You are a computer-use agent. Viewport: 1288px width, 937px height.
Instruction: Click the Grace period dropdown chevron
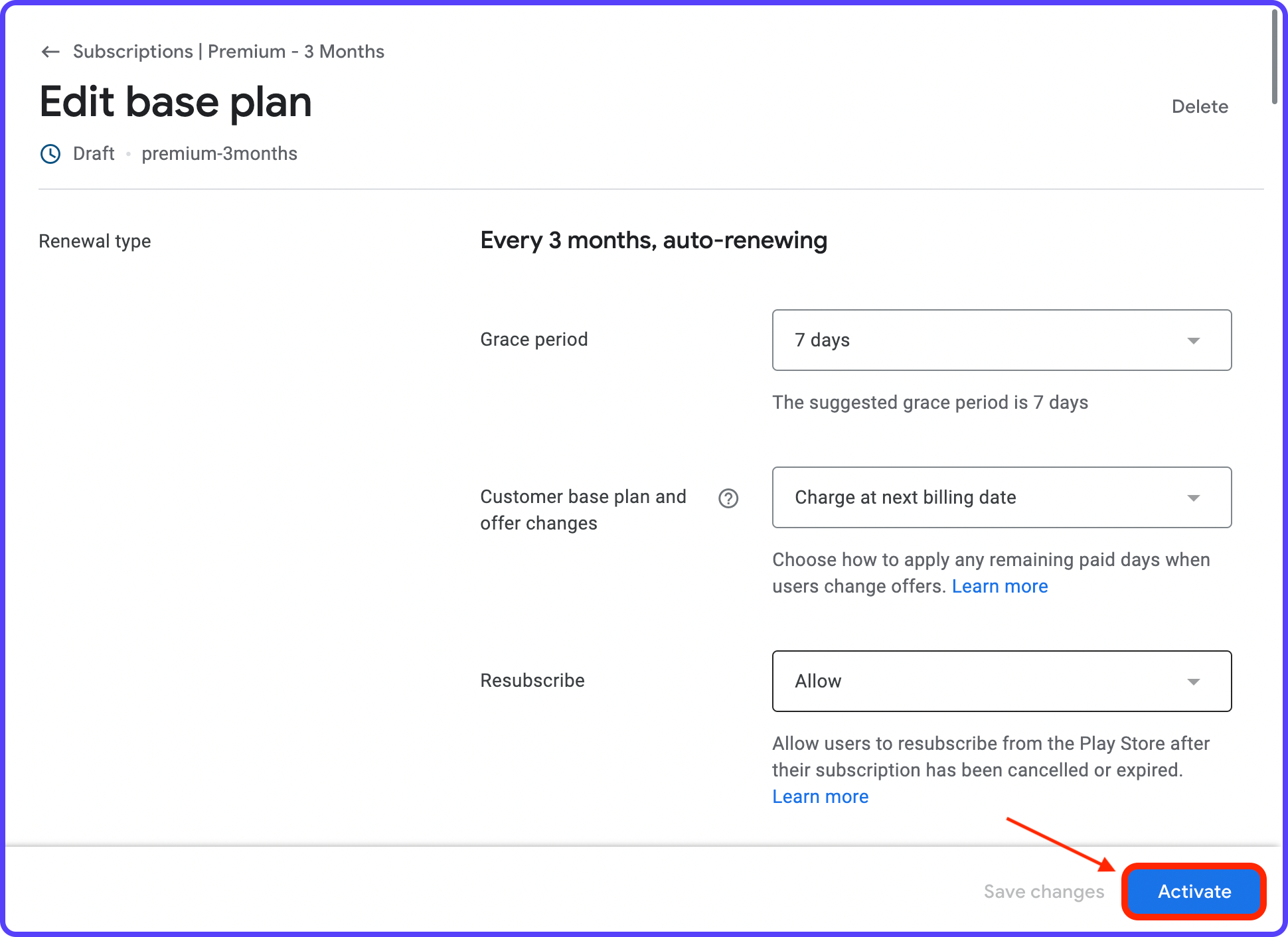point(1193,340)
